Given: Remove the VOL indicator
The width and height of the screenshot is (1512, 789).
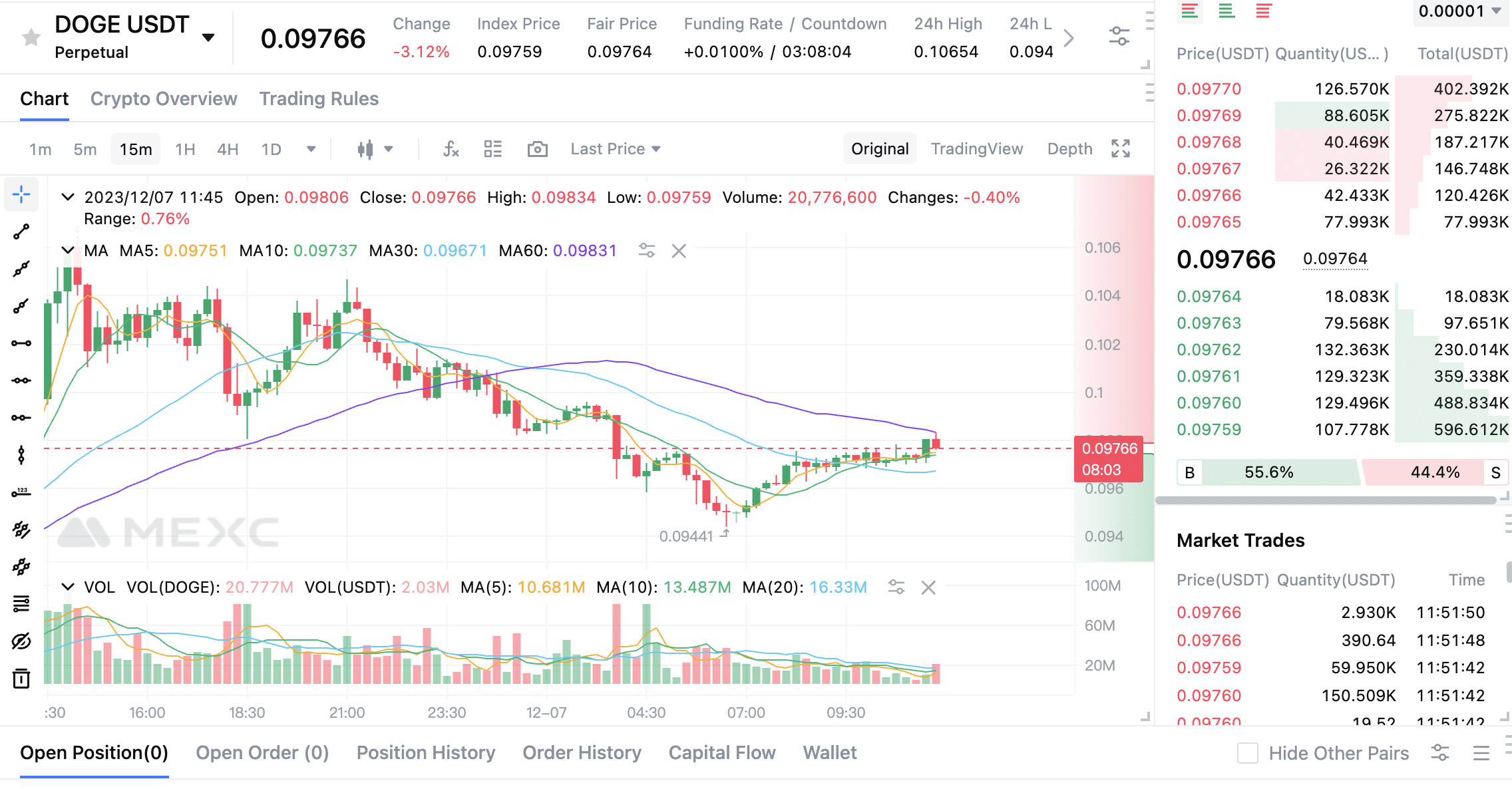Looking at the screenshot, I should tap(928, 587).
